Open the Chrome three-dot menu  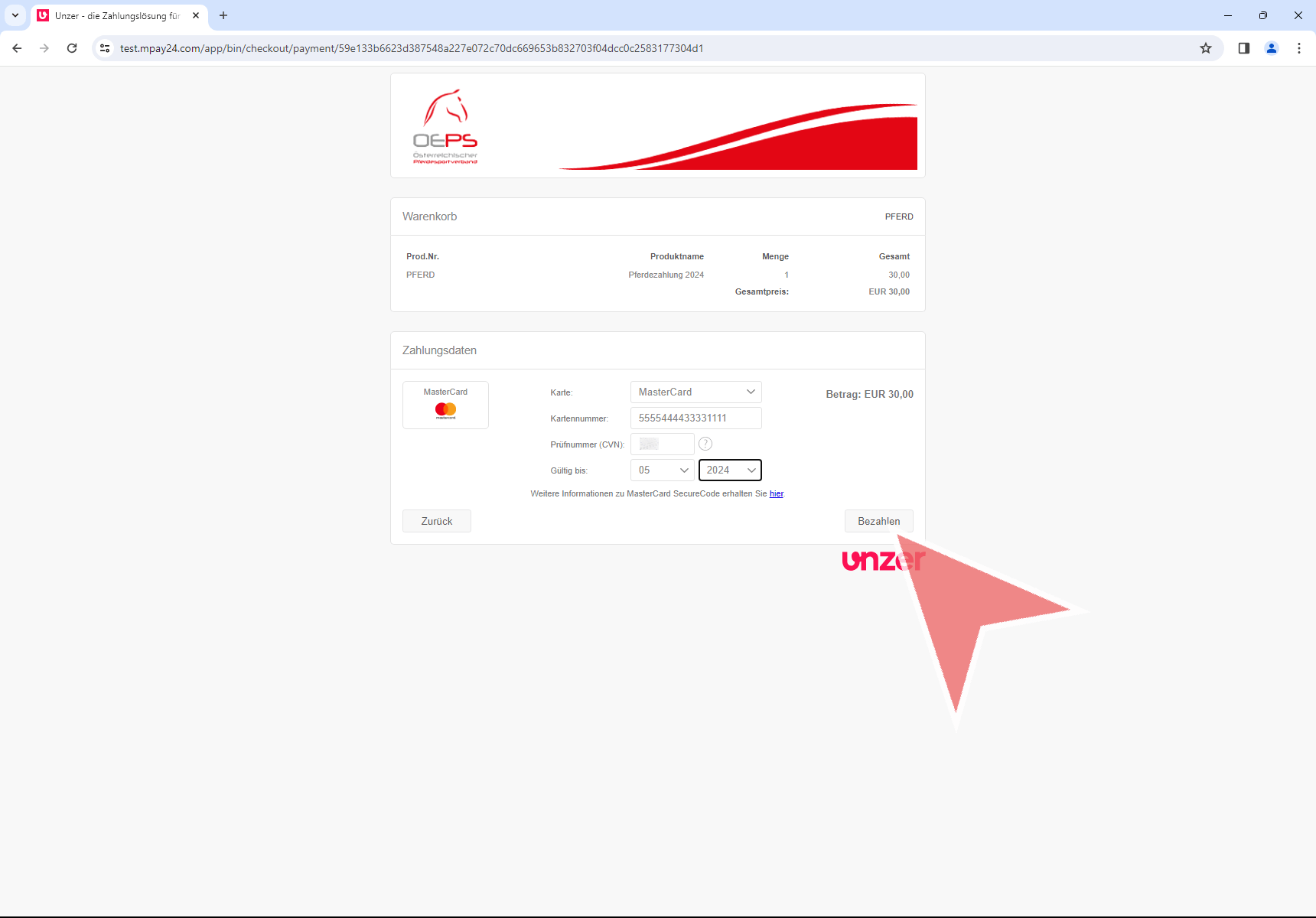1299,48
